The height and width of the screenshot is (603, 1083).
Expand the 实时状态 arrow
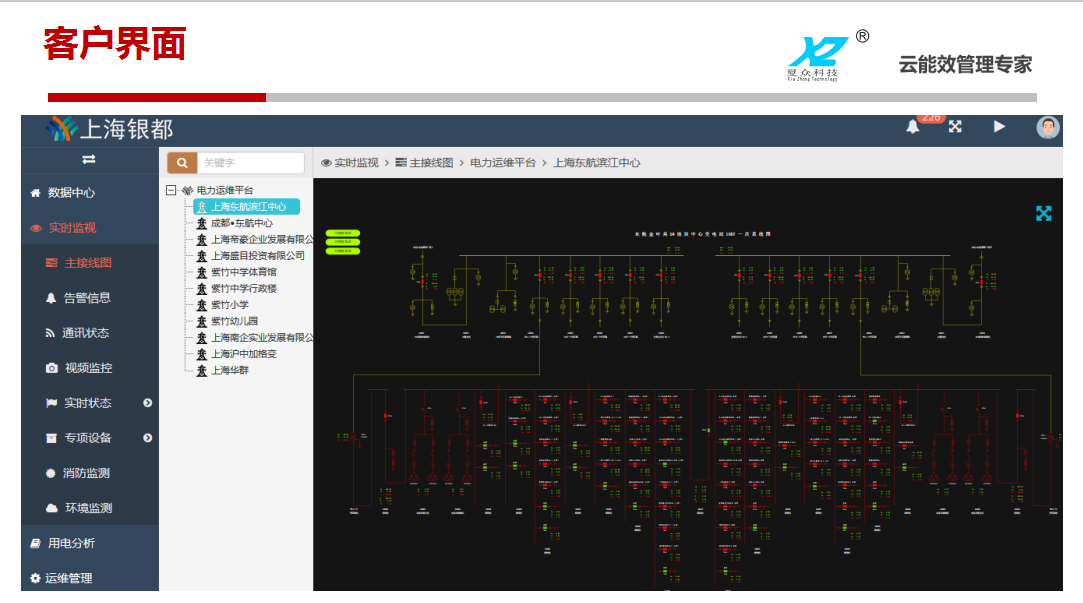[x=148, y=403]
